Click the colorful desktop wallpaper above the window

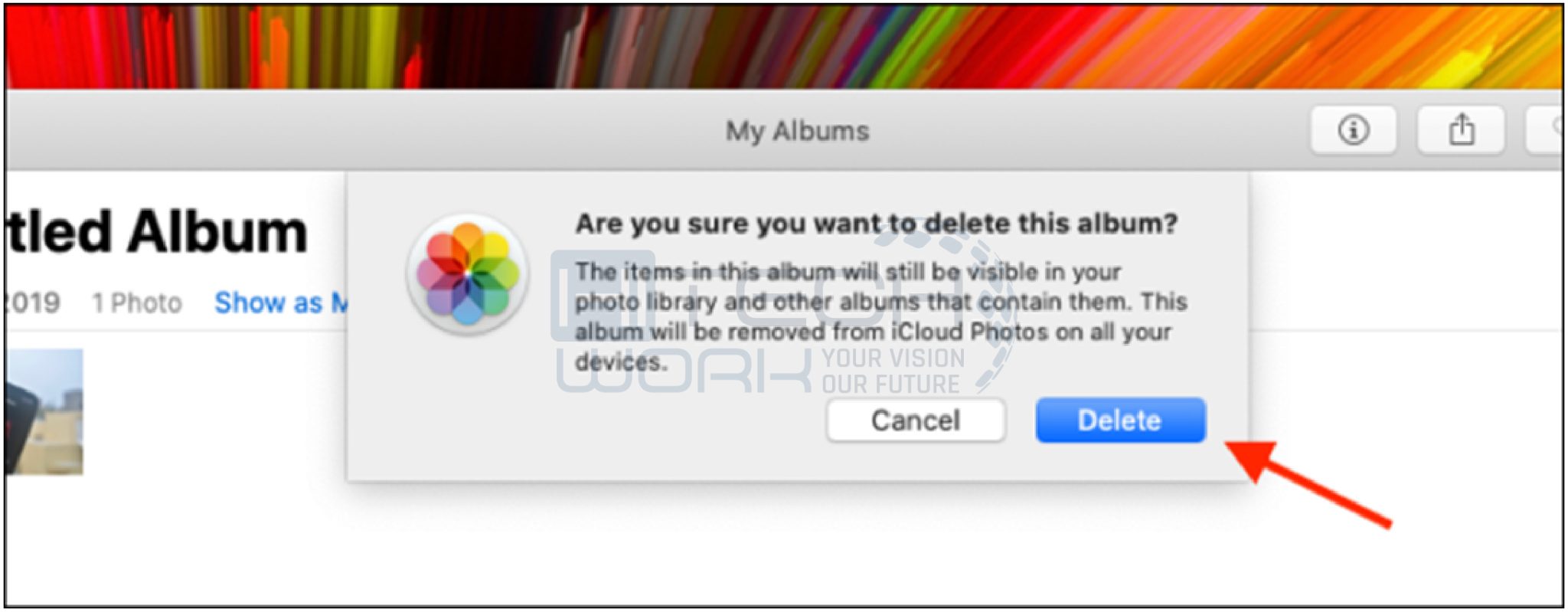(784, 46)
